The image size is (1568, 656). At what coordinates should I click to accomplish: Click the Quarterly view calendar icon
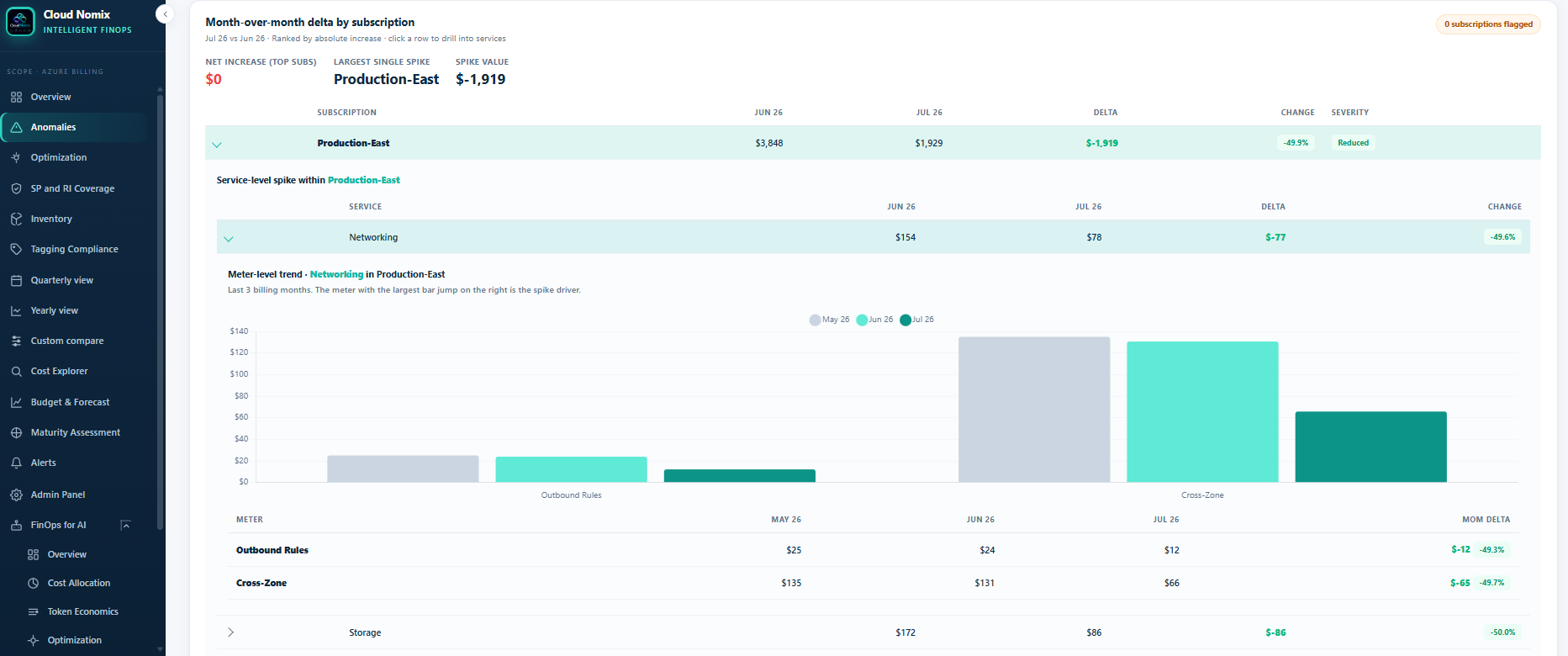point(16,280)
